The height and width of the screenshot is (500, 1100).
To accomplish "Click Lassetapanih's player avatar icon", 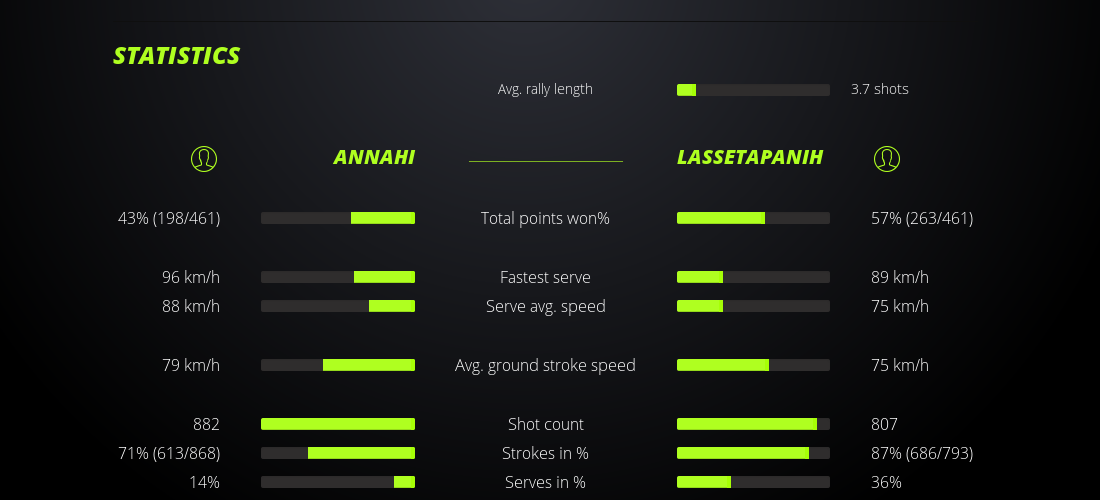I will point(886,158).
